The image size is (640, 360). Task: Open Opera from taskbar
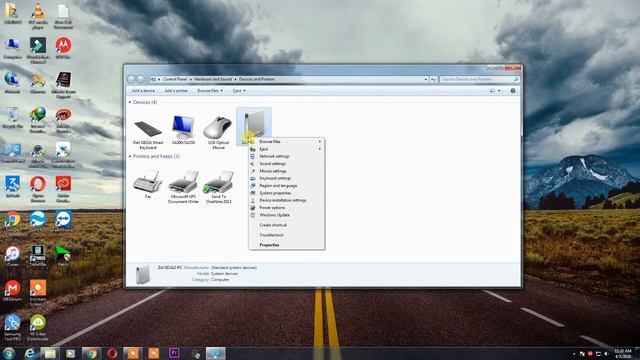(112, 353)
